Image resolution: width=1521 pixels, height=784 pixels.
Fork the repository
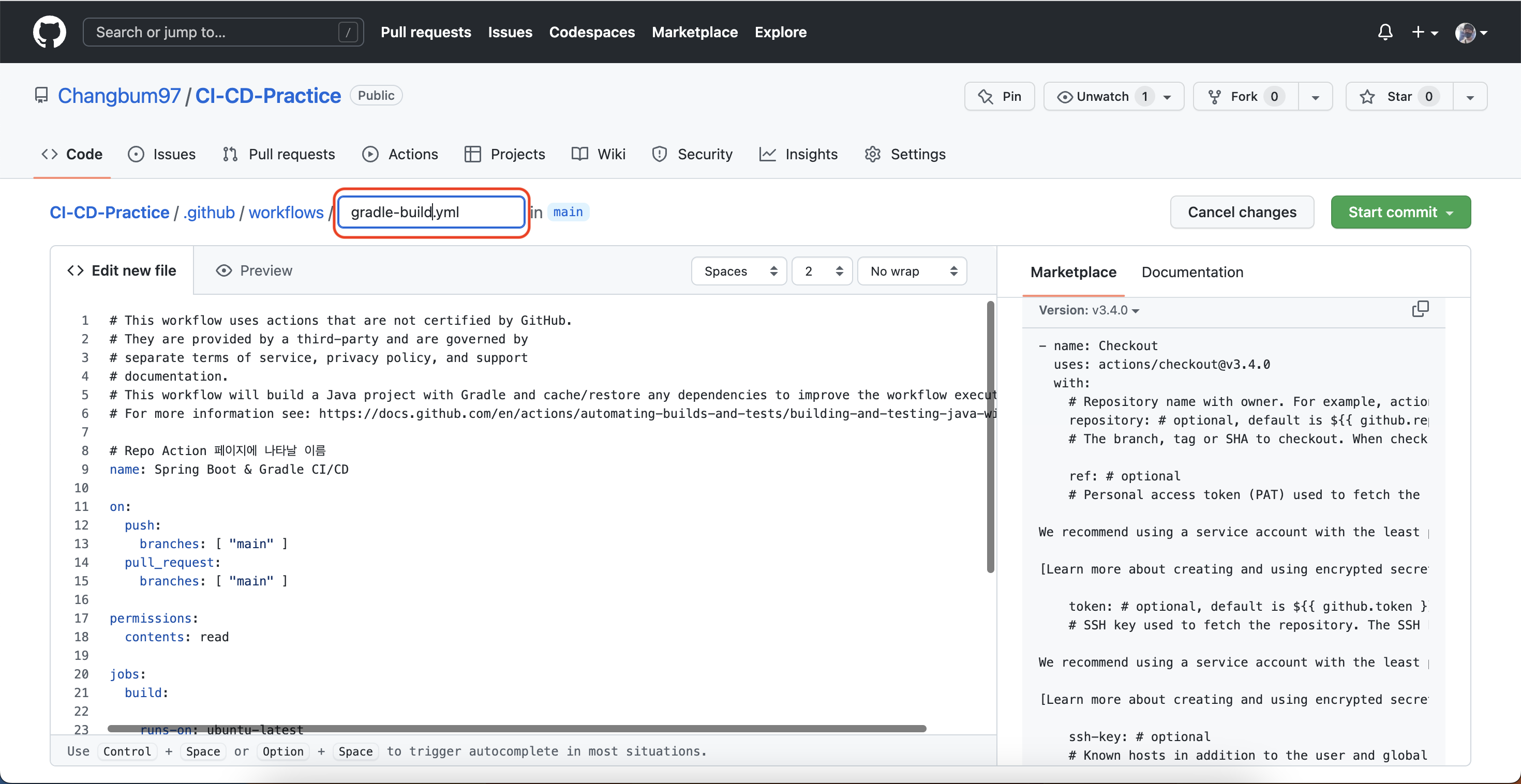coord(1245,96)
